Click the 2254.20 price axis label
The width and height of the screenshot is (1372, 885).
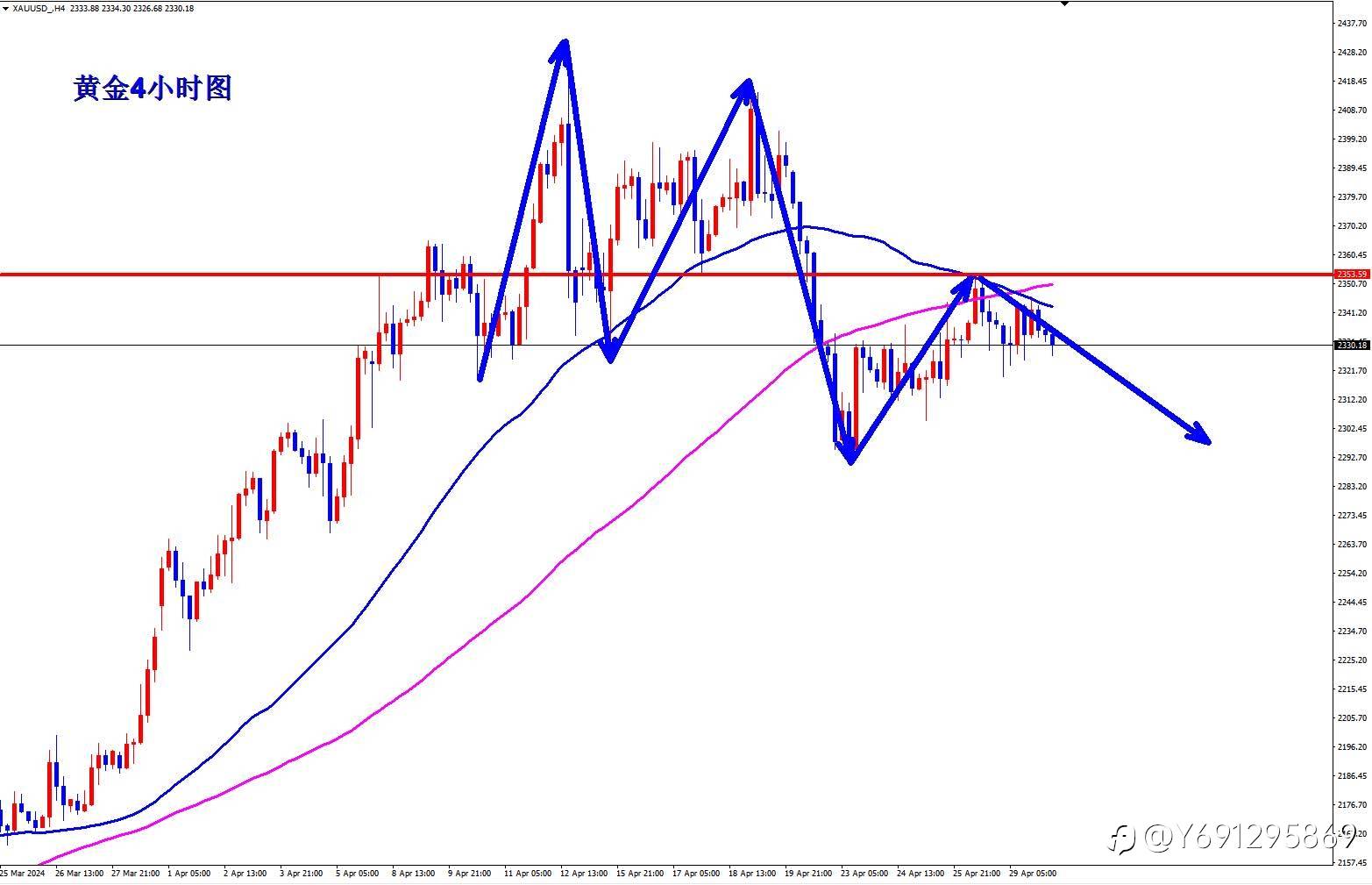pyautogui.click(x=1353, y=574)
